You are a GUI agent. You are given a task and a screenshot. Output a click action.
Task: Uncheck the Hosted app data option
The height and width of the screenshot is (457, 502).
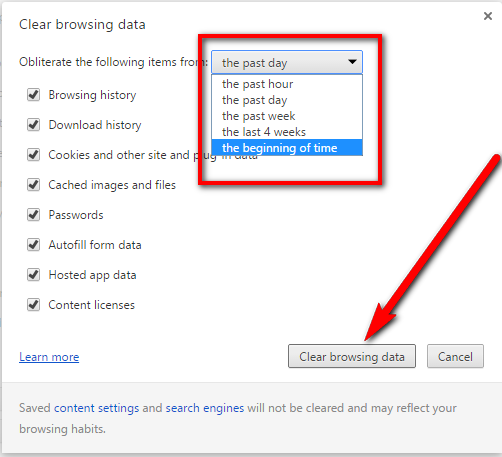click(x=33, y=275)
